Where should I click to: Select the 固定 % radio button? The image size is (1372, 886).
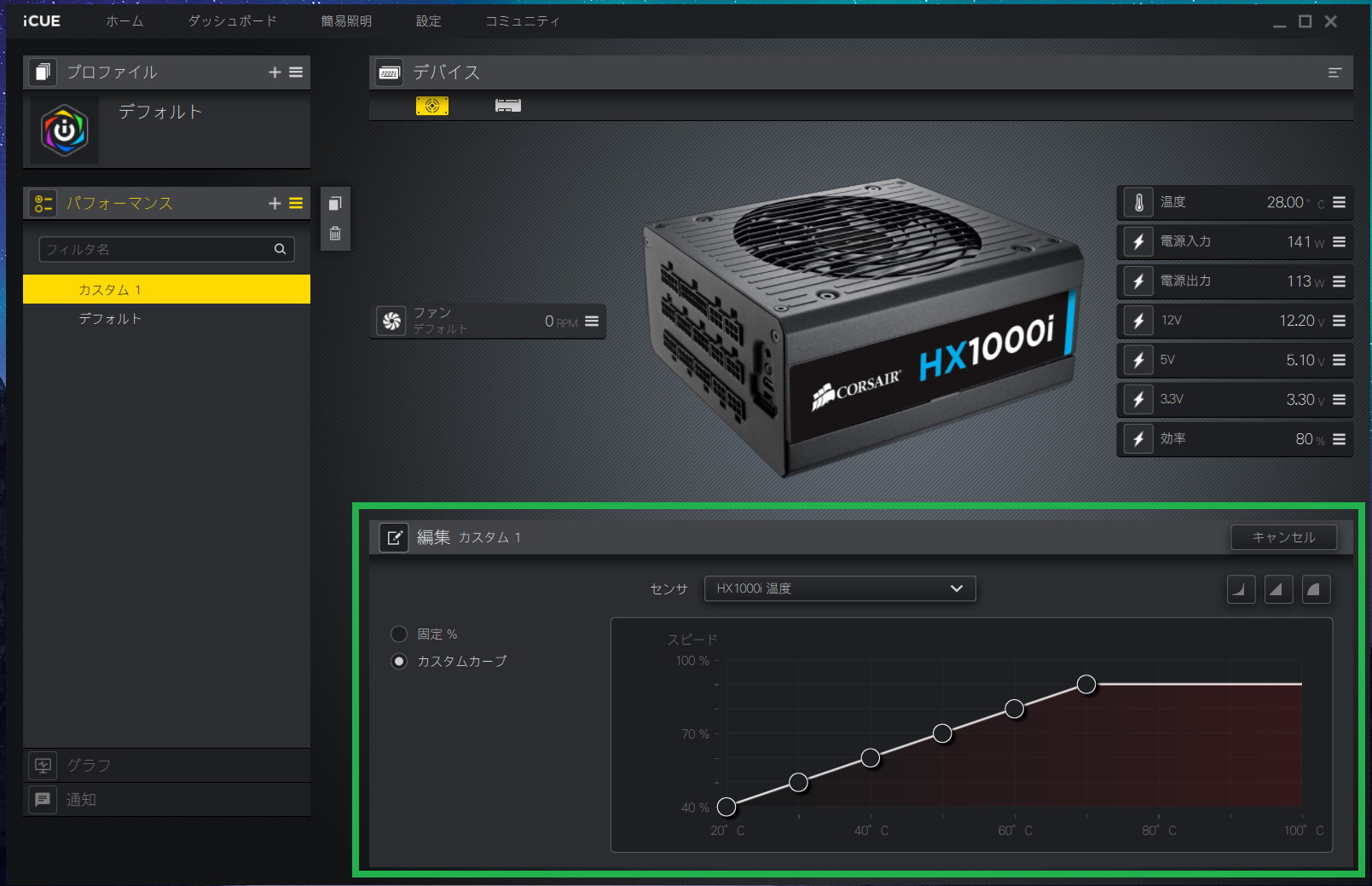tap(399, 634)
